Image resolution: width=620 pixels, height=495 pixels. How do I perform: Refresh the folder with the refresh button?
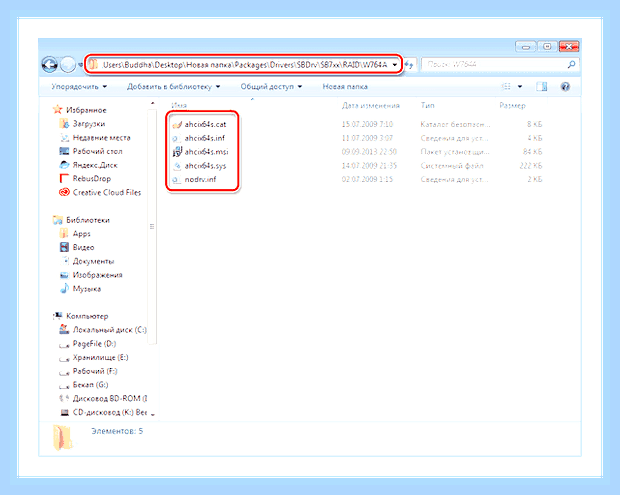[x=409, y=65]
